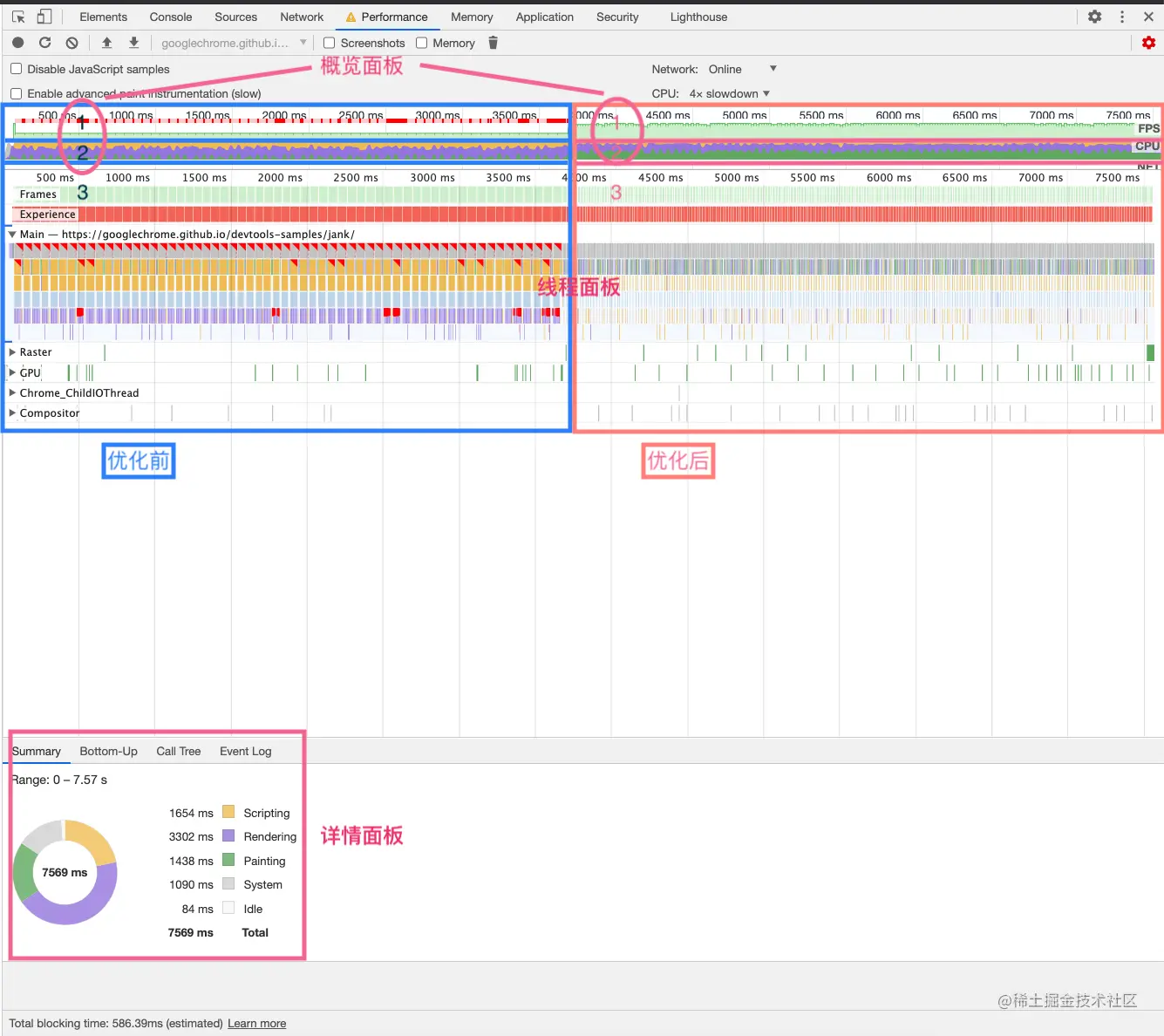Click the Scripting yellow color swatch

[228, 812]
